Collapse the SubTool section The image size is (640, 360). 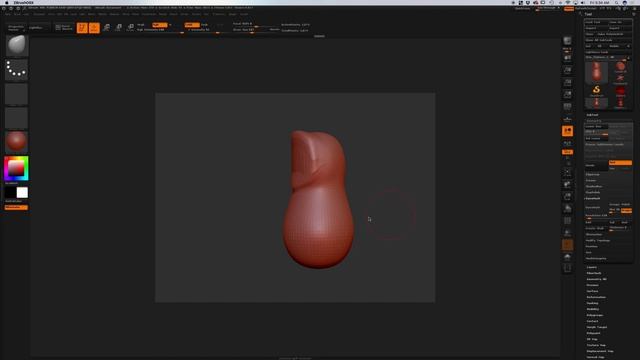click(x=592, y=115)
